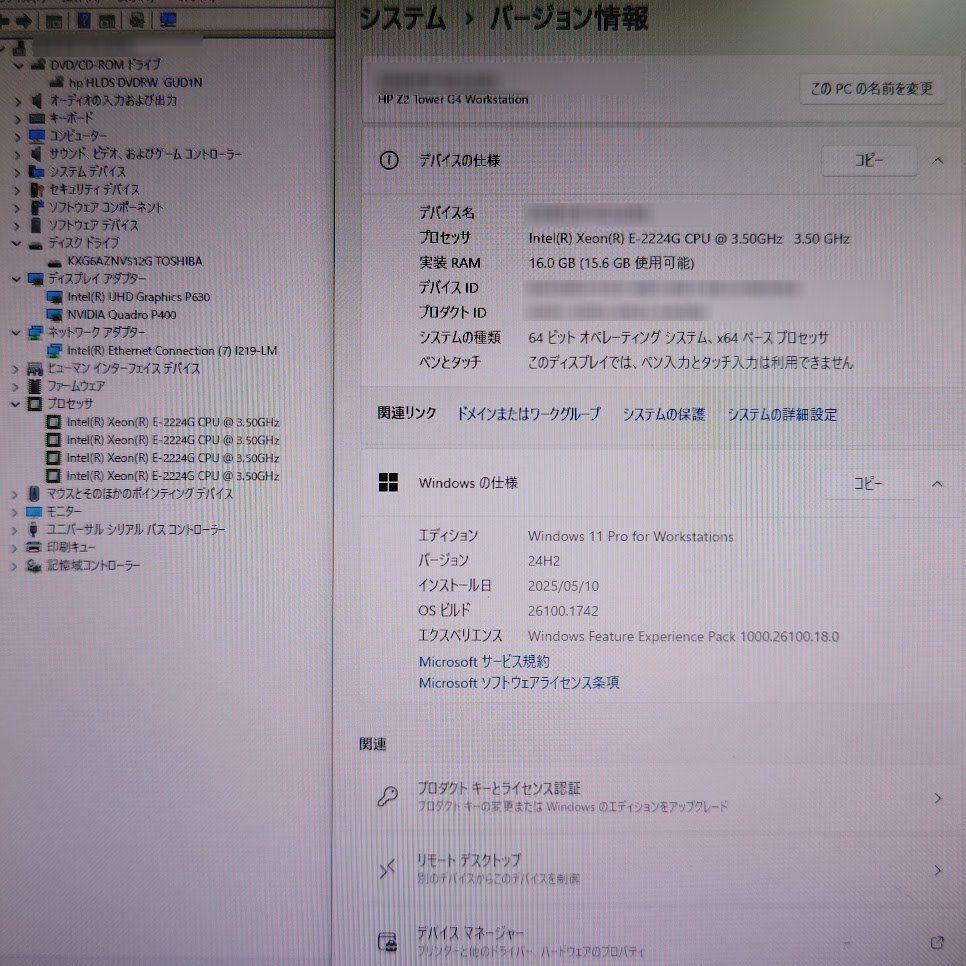Copy device specifications with コピー button

pyautogui.click(x=868, y=160)
